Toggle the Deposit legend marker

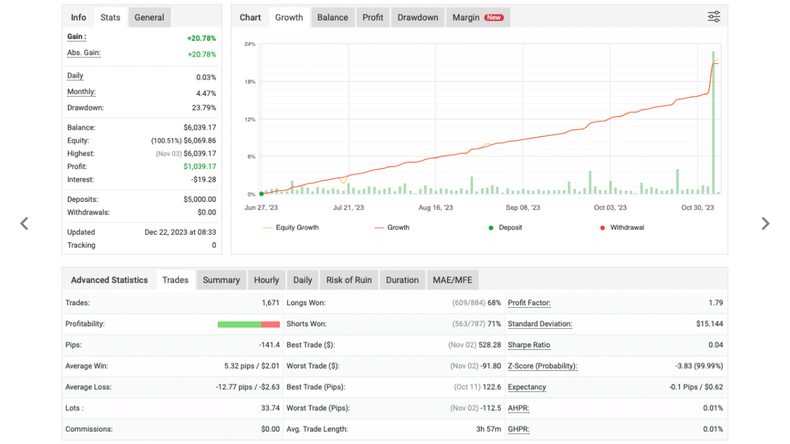point(505,227)
